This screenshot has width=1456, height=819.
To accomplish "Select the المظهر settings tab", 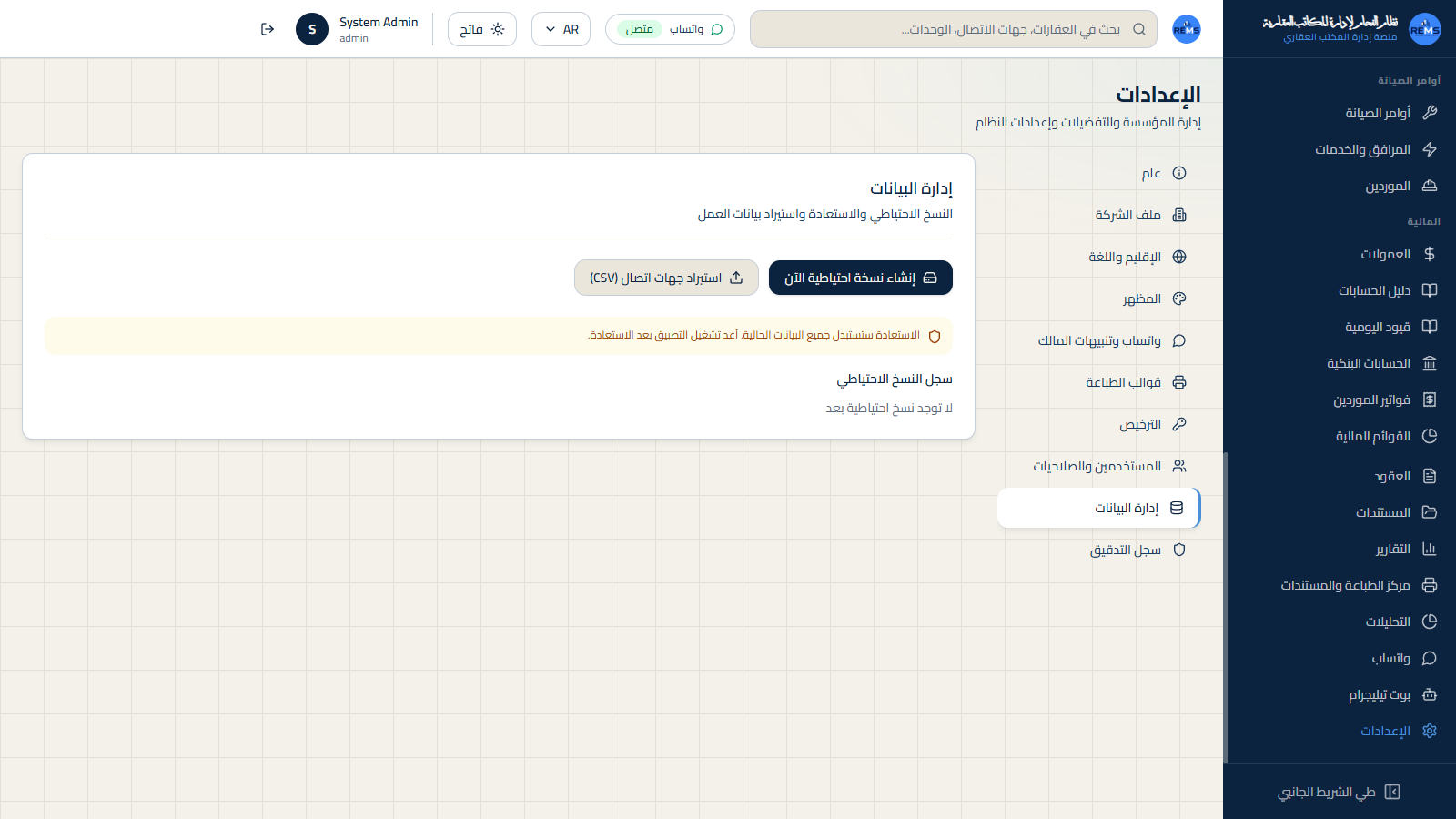I will [1099, 298].
